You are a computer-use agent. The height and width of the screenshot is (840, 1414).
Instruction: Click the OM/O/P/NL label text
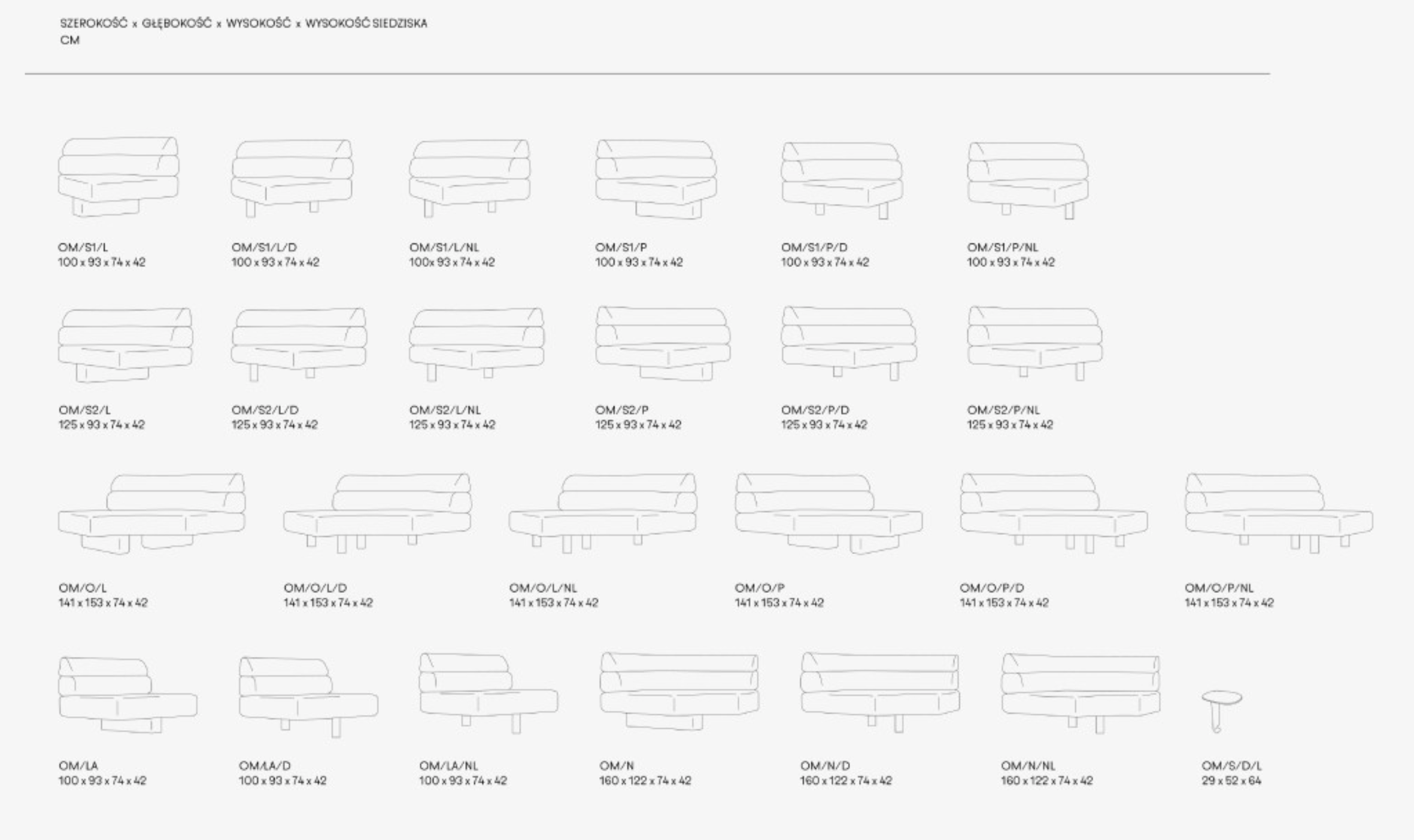pos(1219,588)
